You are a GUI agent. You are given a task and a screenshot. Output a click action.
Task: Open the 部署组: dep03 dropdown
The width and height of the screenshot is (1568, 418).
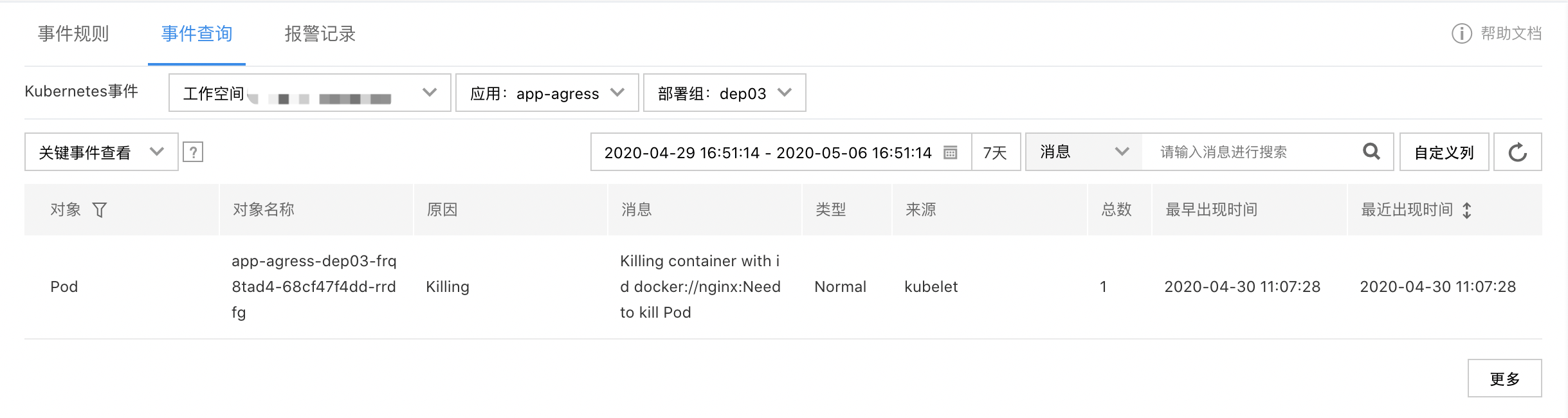pos(724,93)
